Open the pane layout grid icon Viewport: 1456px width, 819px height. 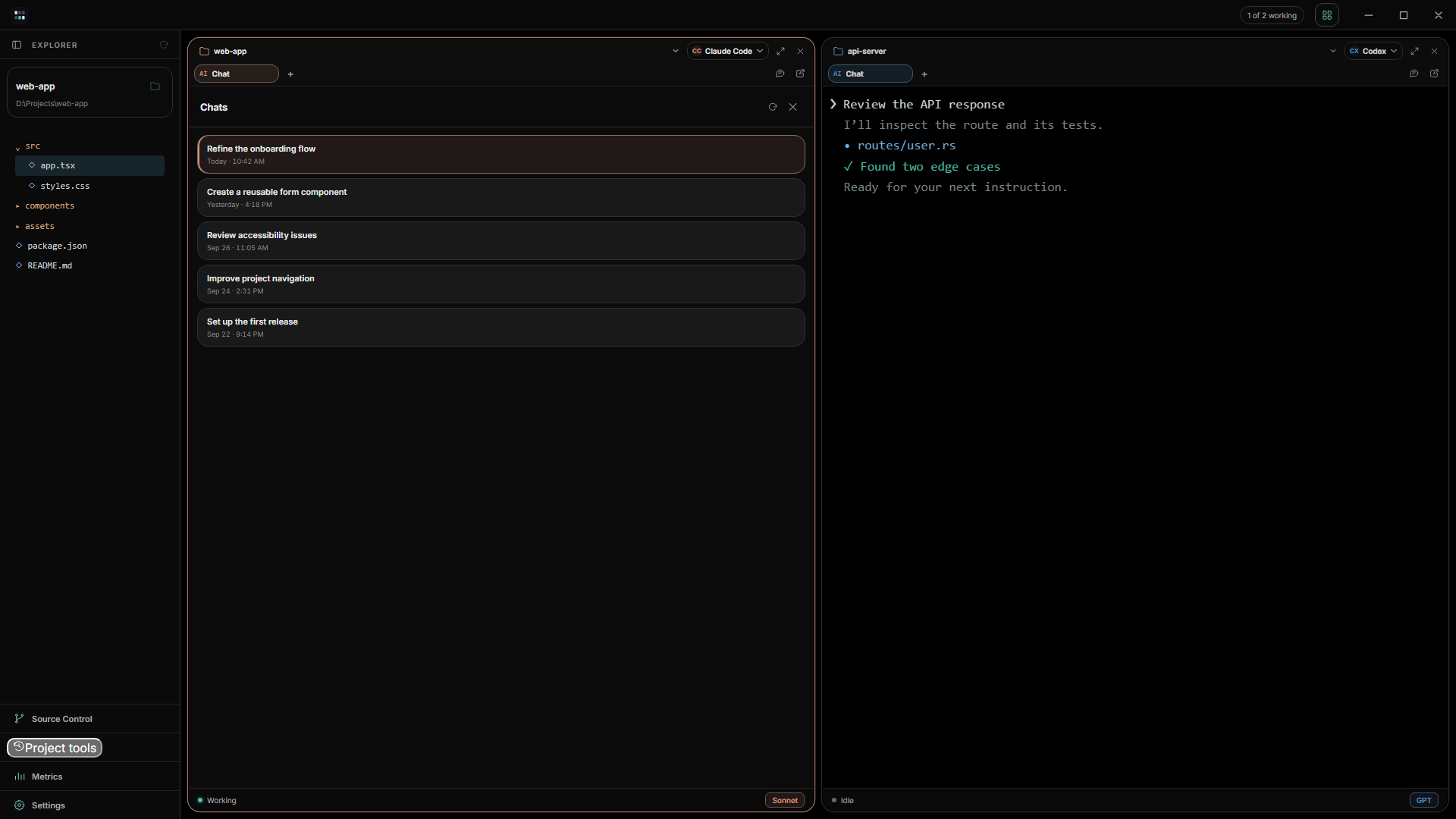(1327, 15)
